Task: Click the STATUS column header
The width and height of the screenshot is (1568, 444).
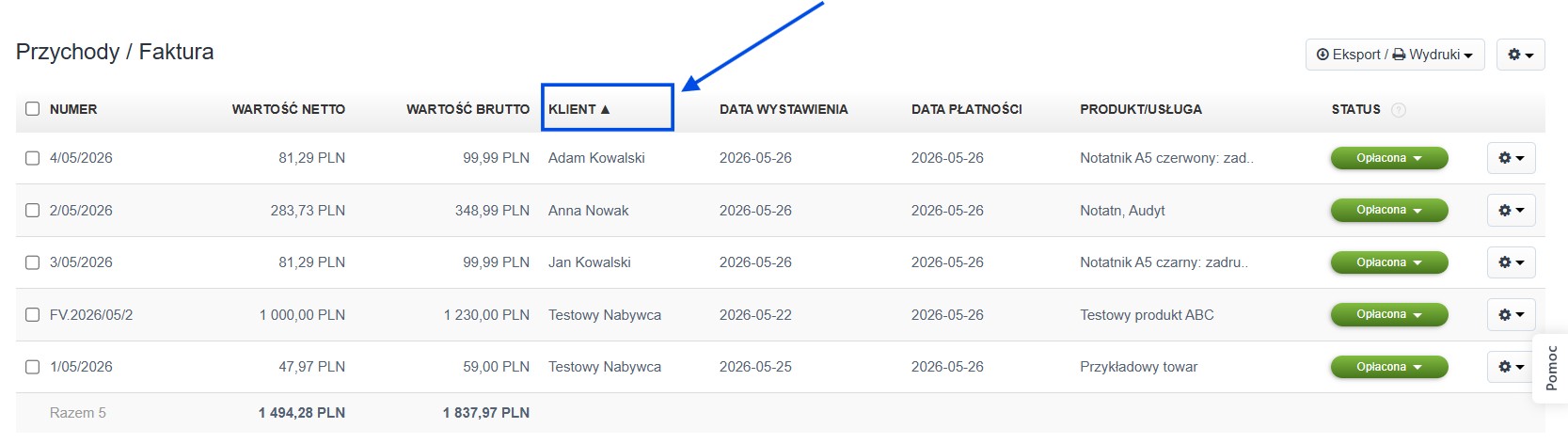Action: tap(1355, 109)
